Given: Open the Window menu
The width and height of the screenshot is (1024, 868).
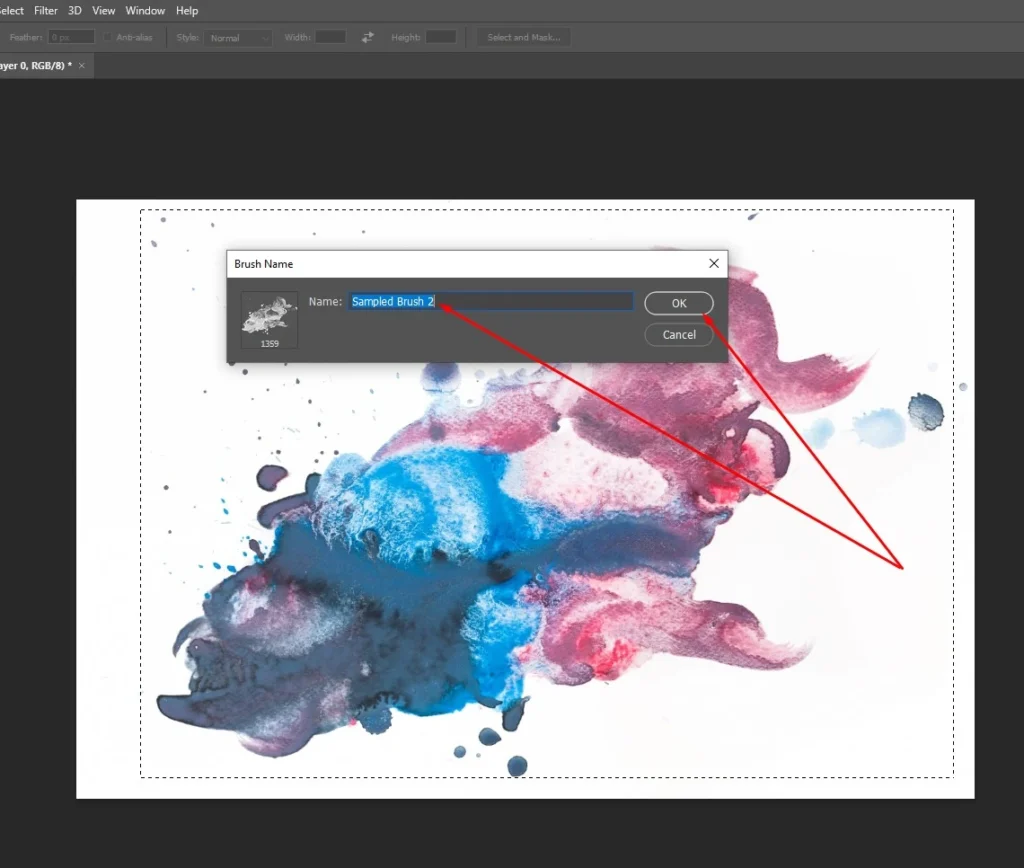Looking at the screenshot, I should (x=145, y=10).
